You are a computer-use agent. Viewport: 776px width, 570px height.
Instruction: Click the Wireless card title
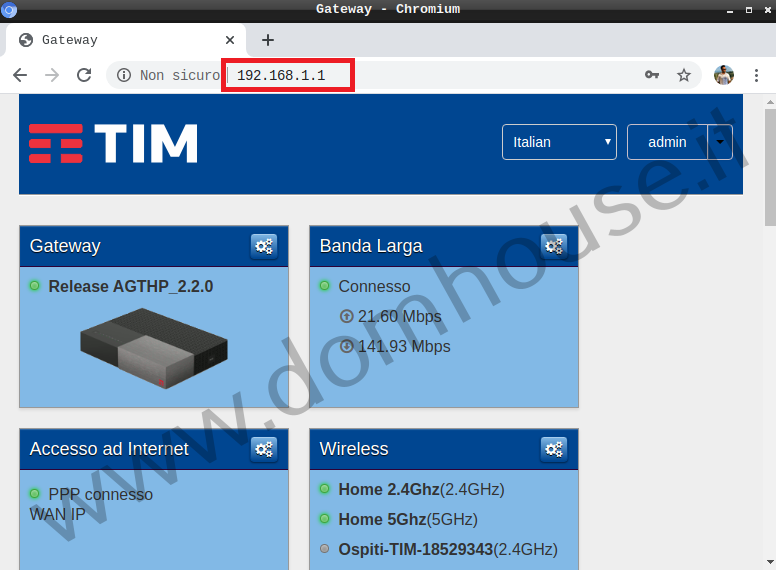click(354, 449)
